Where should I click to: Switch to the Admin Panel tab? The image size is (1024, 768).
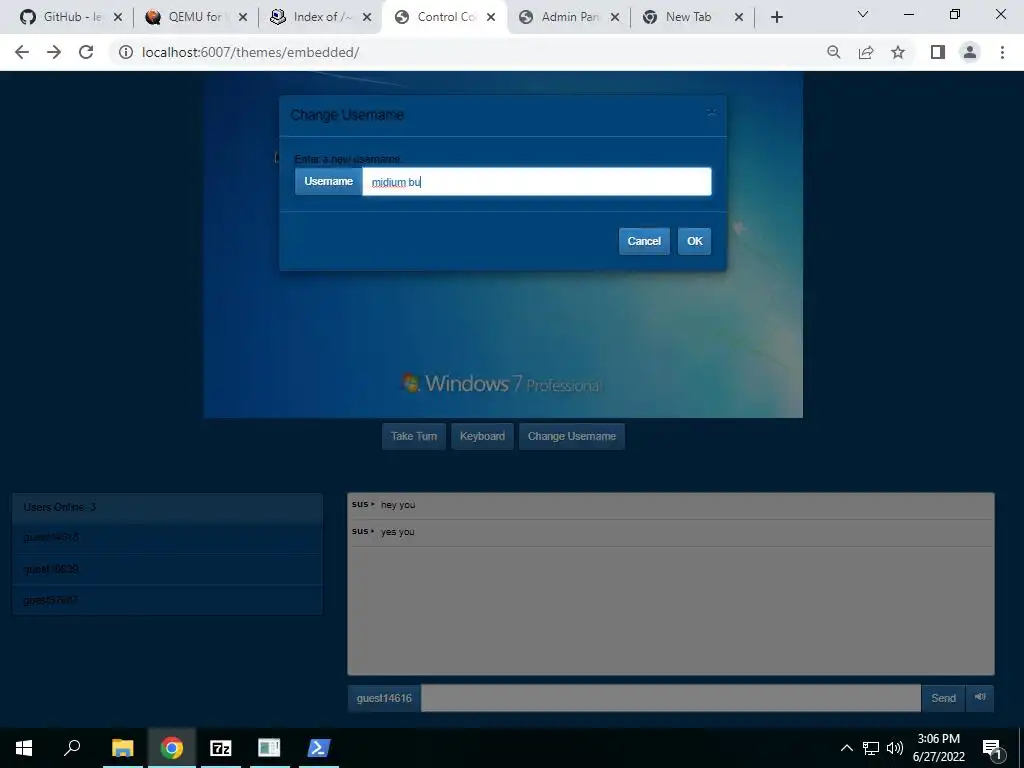pos(569,17)
